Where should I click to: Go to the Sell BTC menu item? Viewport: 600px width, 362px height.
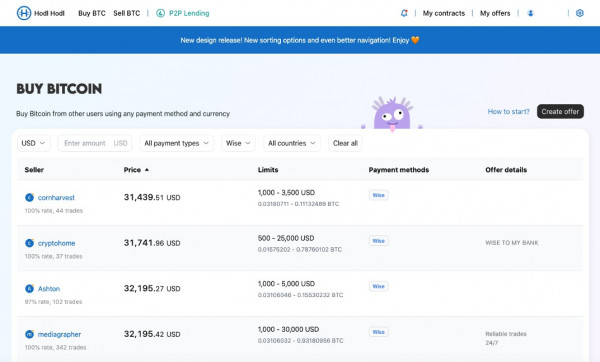[x=127, y=13]
